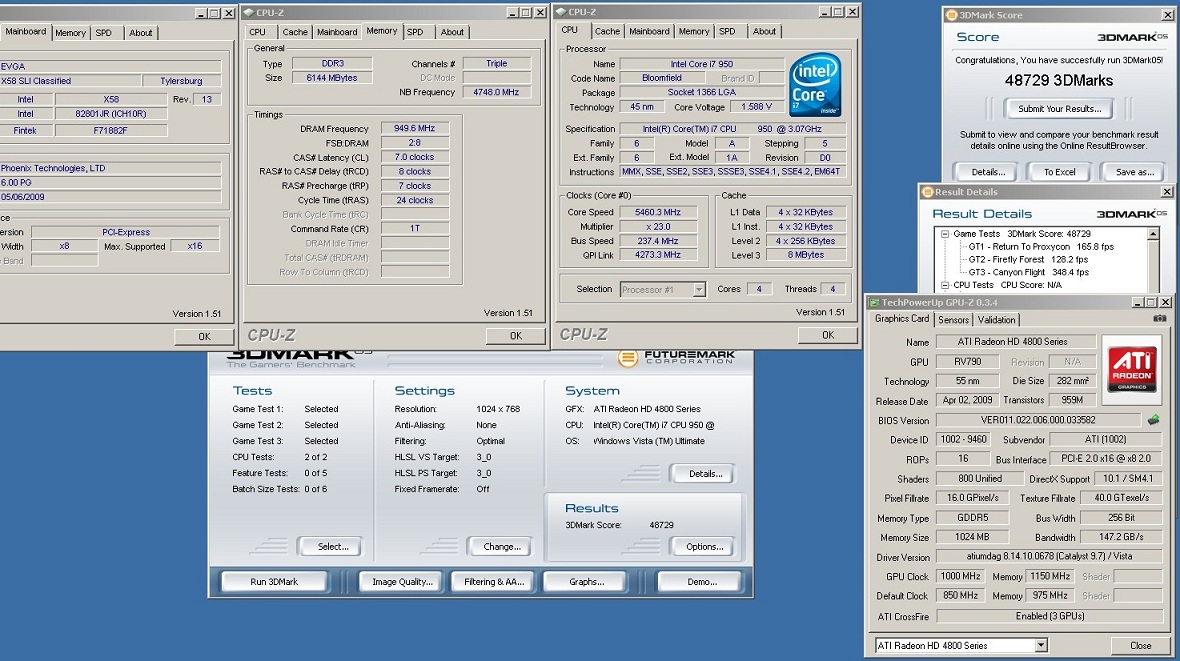Click To Excel button

[1059, 172]
